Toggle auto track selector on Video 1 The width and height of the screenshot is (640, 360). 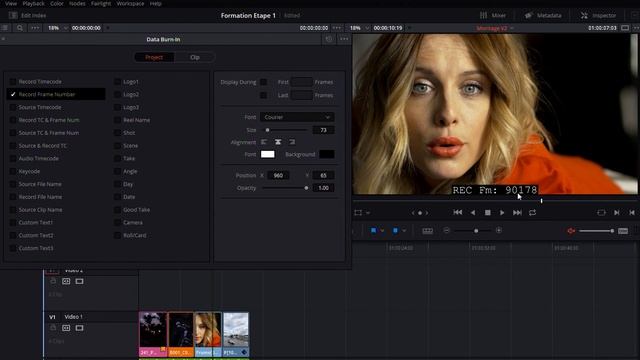click(66, 328)
